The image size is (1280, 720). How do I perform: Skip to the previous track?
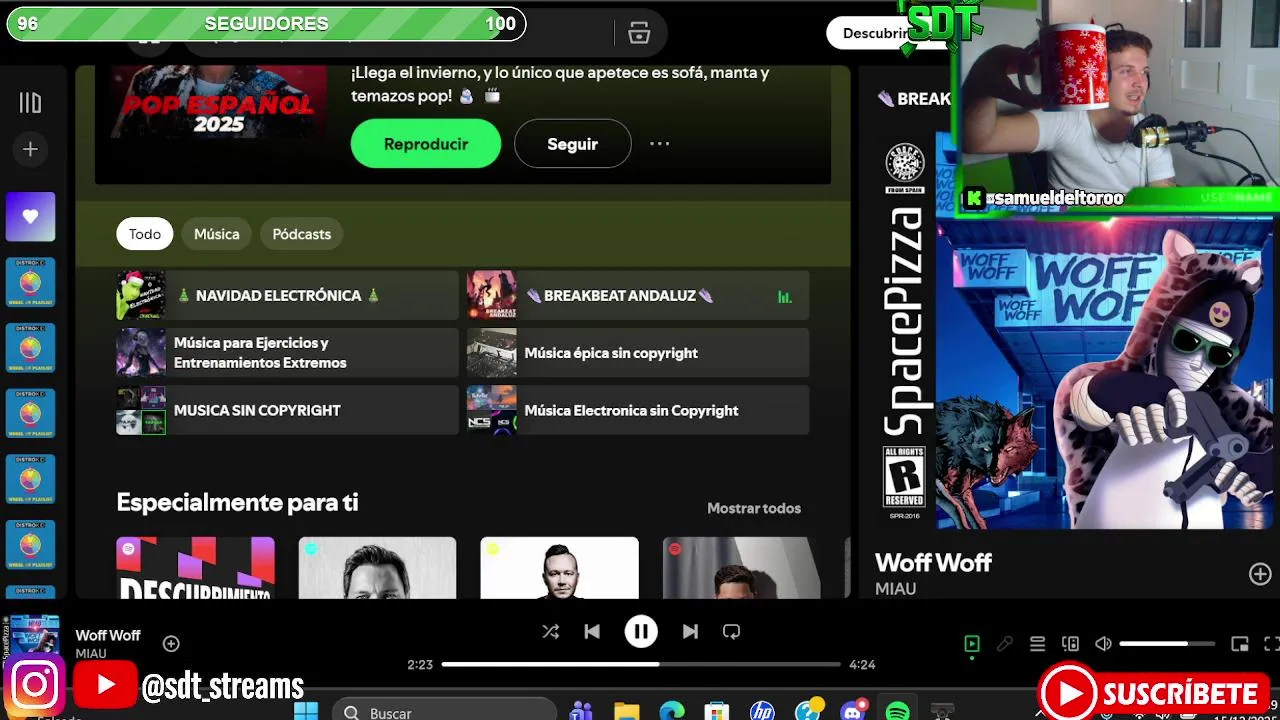592,631
